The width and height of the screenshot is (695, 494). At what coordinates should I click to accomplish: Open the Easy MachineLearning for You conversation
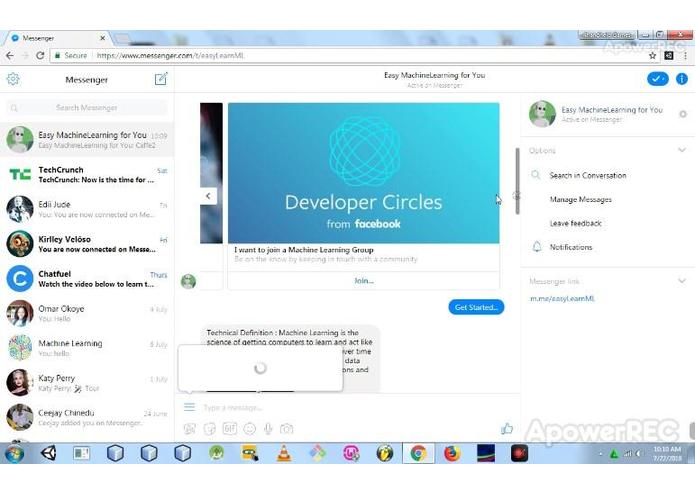87,139
